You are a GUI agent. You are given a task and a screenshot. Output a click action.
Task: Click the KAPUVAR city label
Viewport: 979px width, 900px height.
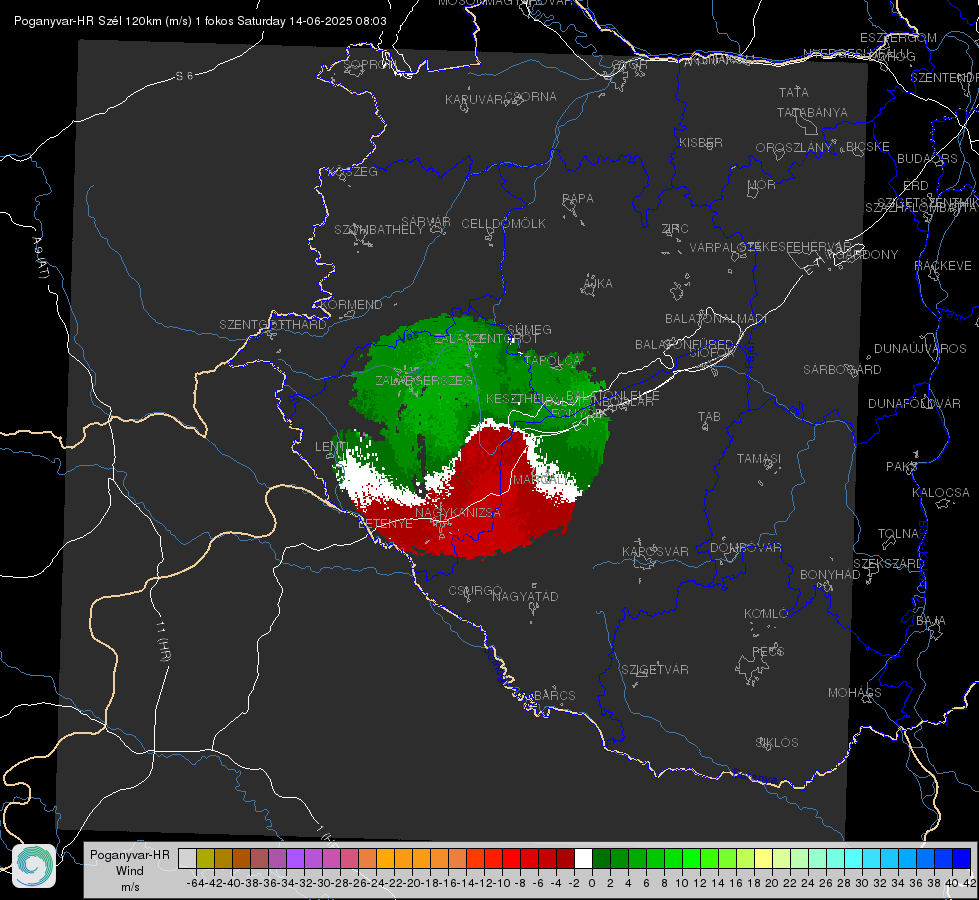point(474,100)
